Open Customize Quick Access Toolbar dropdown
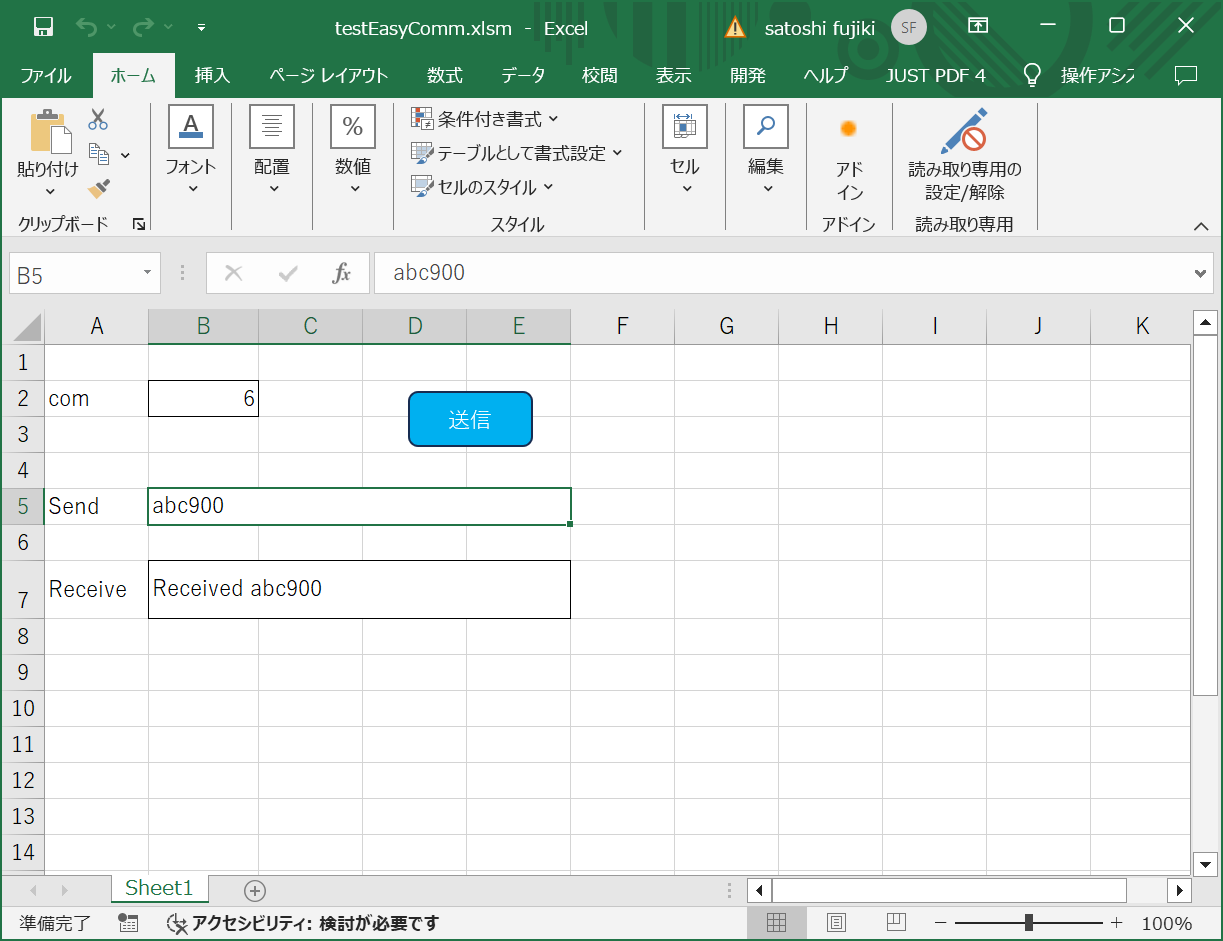 [201, 28]
